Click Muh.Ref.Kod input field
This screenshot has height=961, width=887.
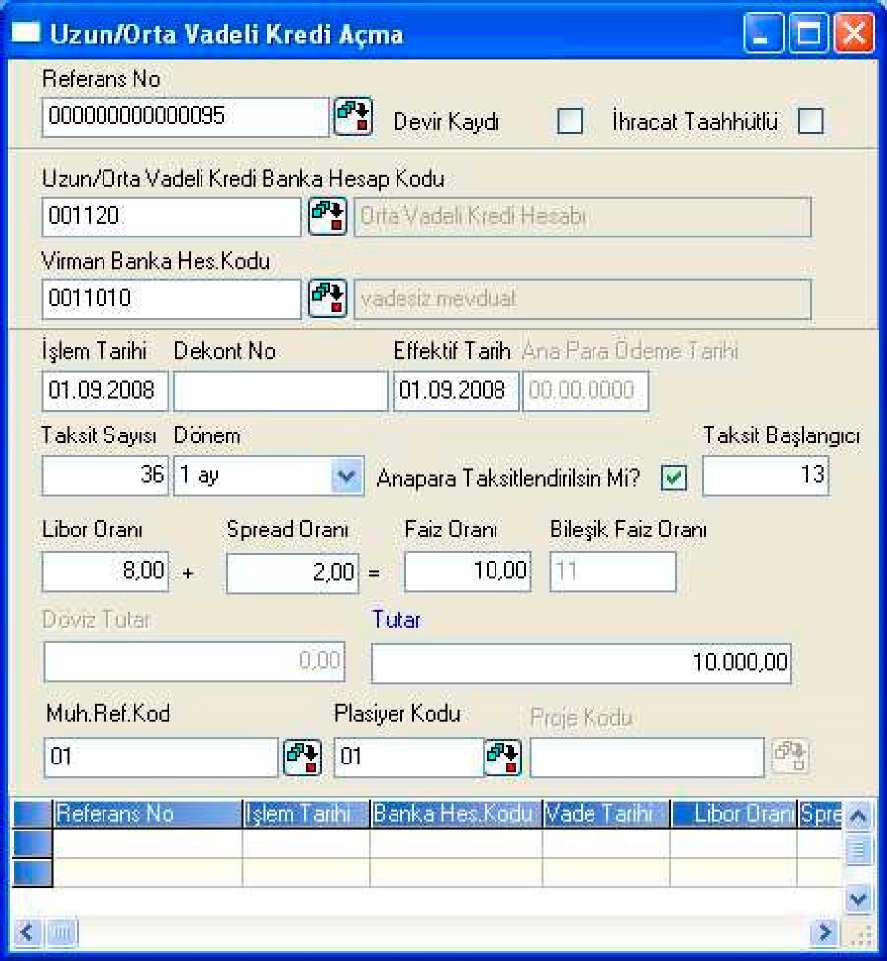pos(161,758)
